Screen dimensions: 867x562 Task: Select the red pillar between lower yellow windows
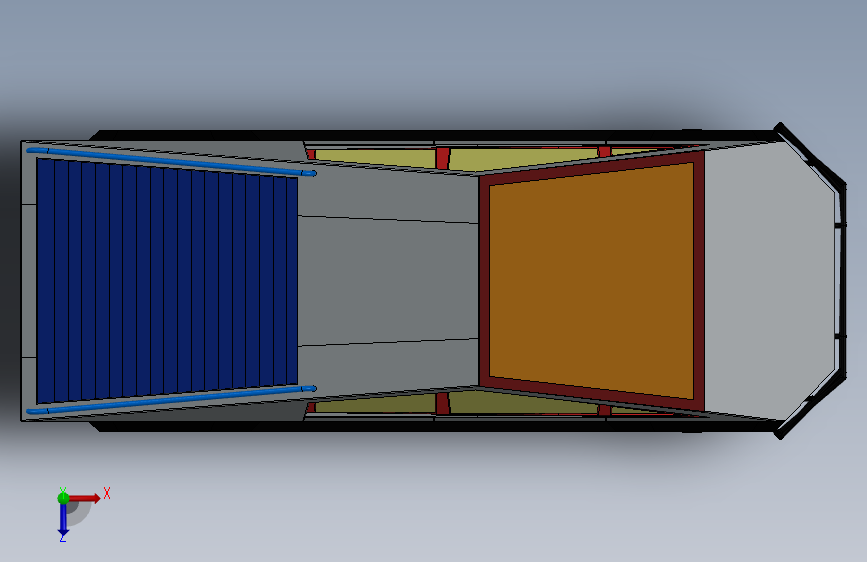pos(442,403)
